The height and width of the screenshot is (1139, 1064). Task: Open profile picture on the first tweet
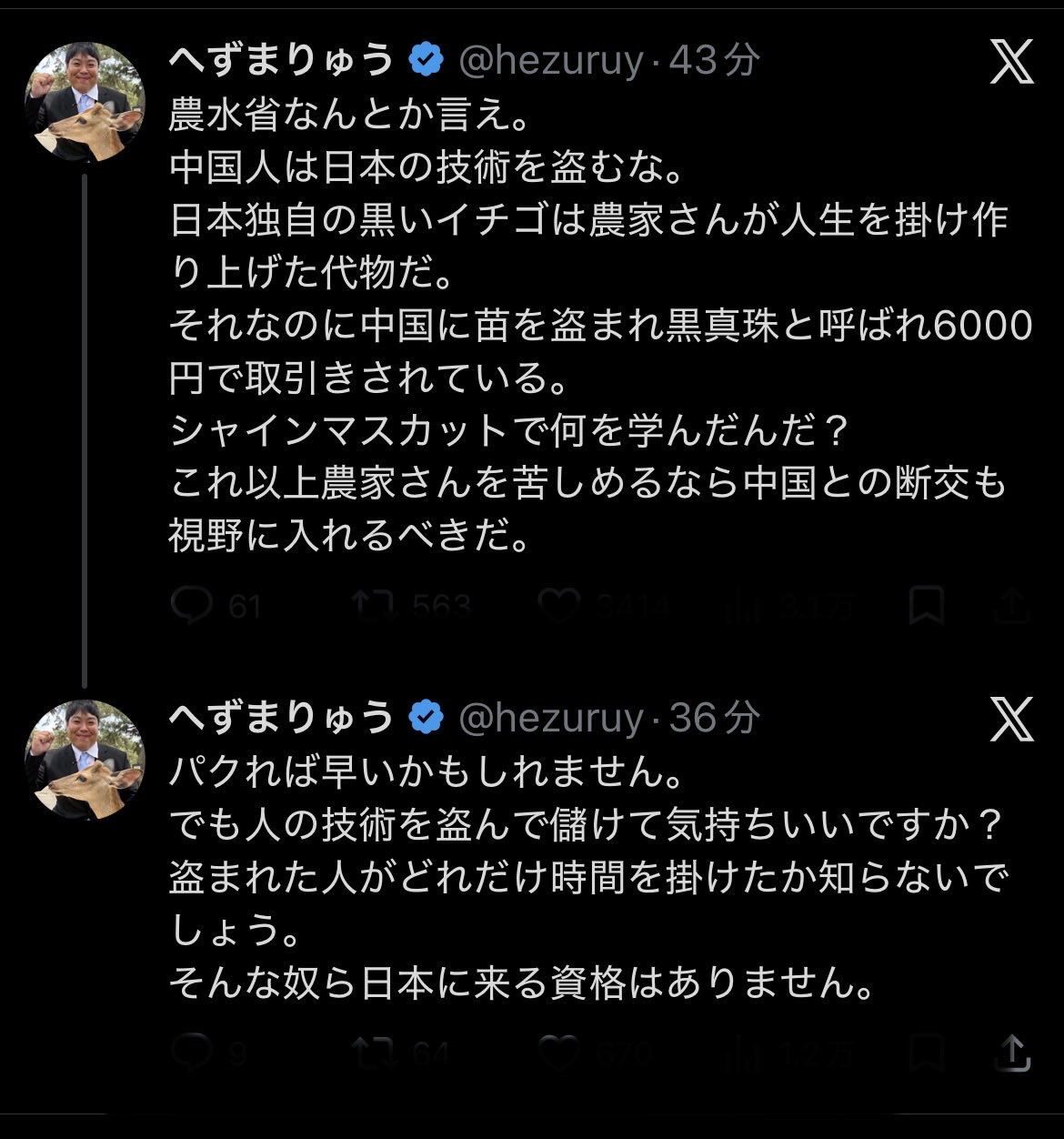pos(85,101)
